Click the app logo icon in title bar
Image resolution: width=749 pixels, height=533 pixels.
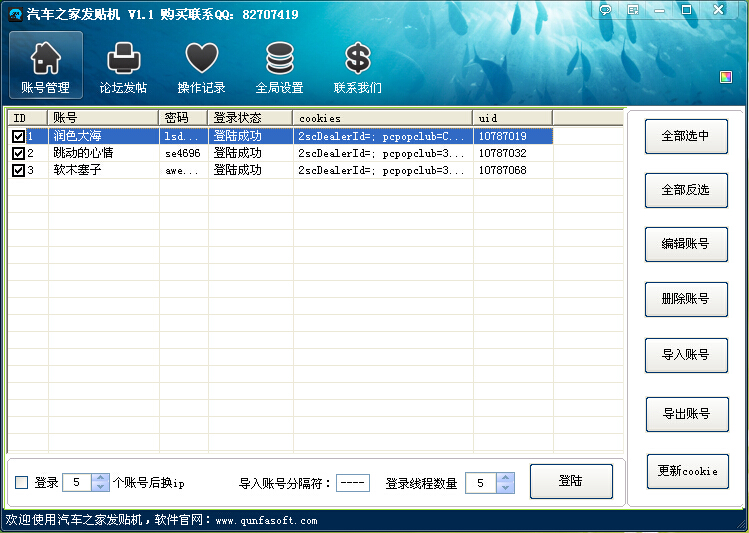click(x=15, y=15)
